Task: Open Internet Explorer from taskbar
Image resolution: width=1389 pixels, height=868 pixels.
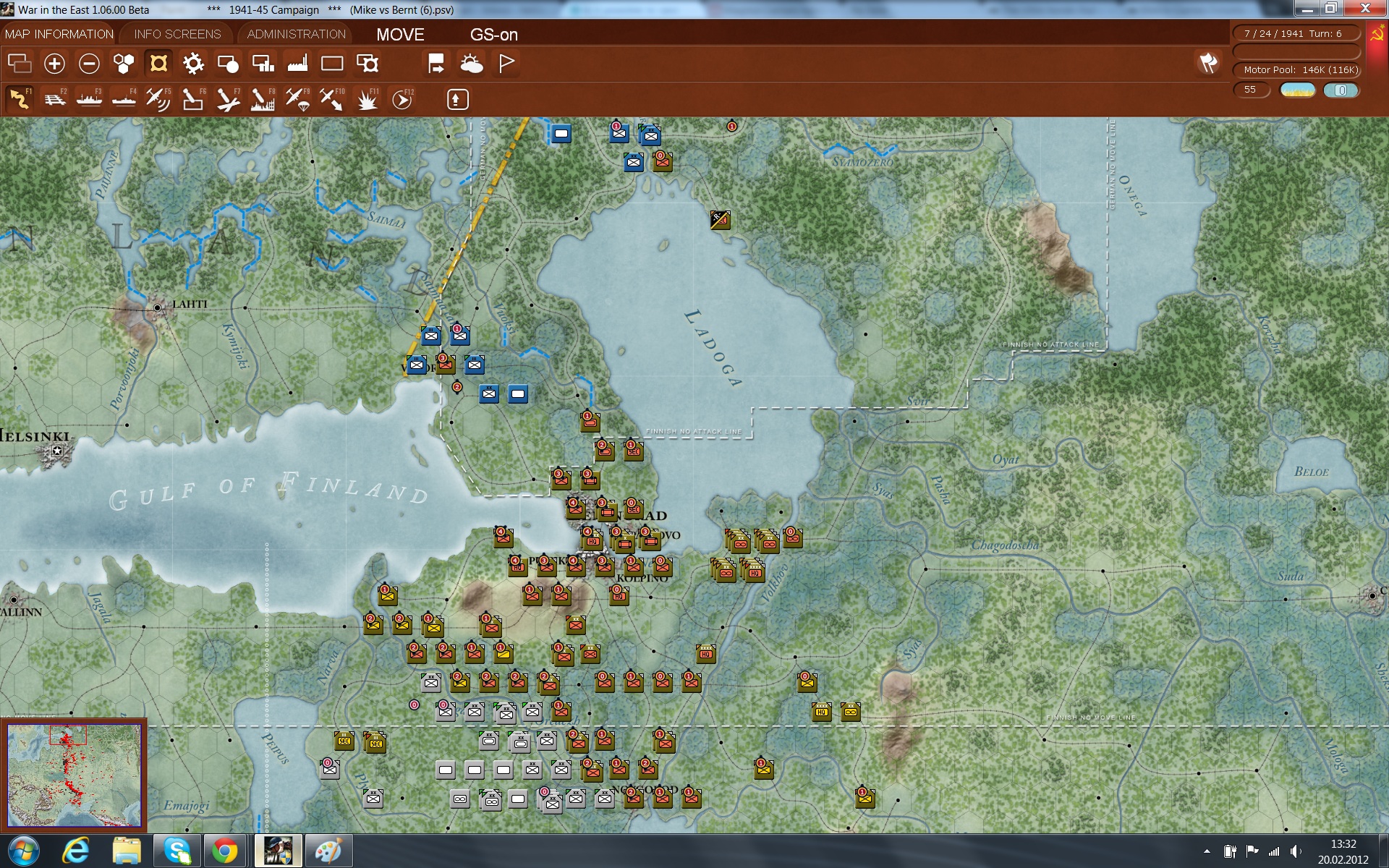Action: [x=75, y=851]
